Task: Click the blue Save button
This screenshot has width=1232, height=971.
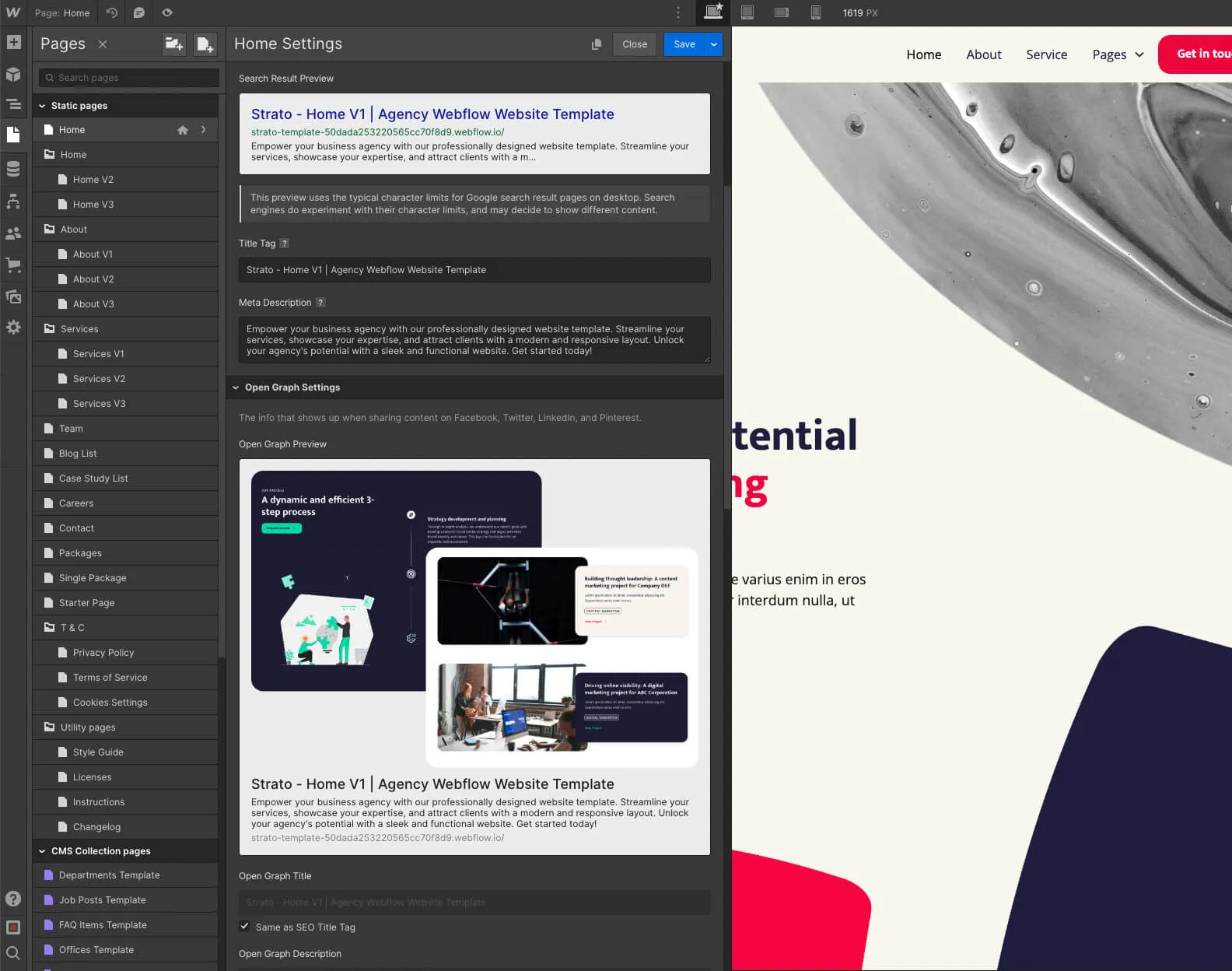Action: click(x=684, y=44)
